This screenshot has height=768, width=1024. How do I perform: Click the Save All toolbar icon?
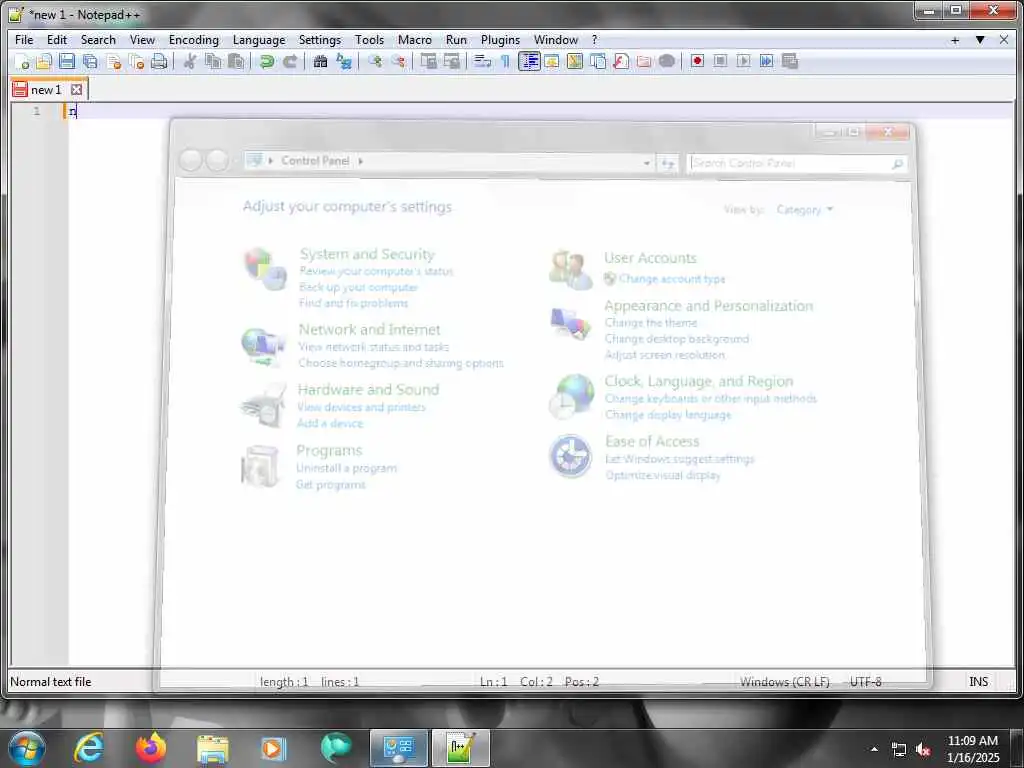click(x=90, y=61)
